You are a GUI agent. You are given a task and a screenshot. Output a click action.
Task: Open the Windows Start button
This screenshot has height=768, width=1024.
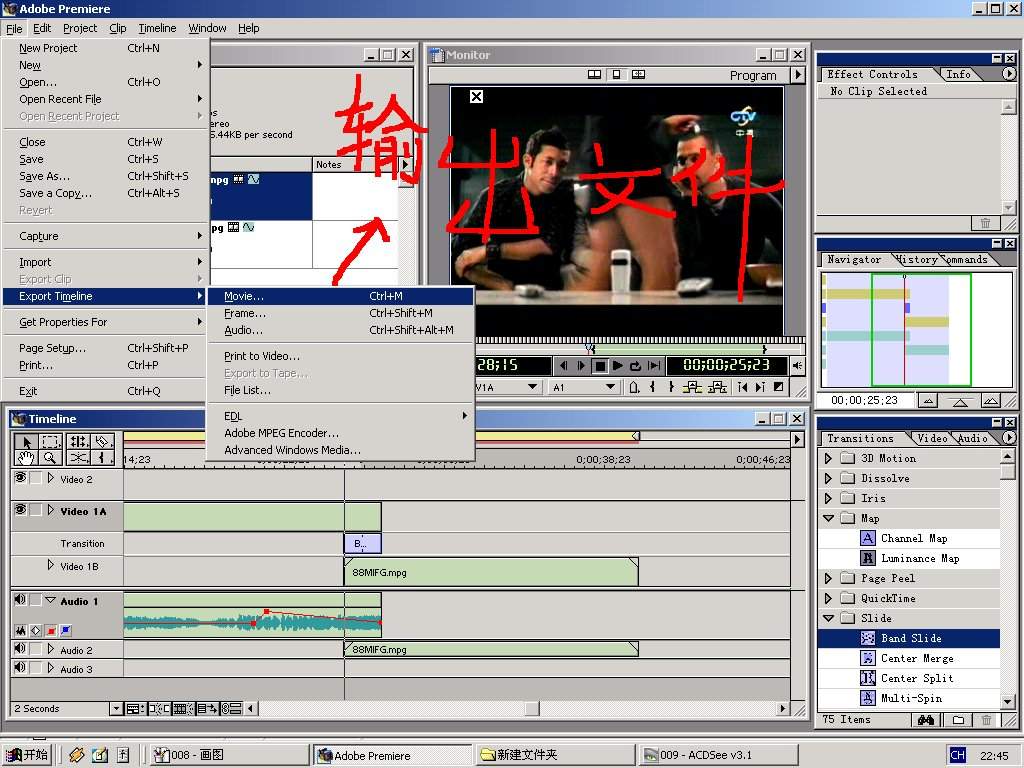[x=27, y=755]
